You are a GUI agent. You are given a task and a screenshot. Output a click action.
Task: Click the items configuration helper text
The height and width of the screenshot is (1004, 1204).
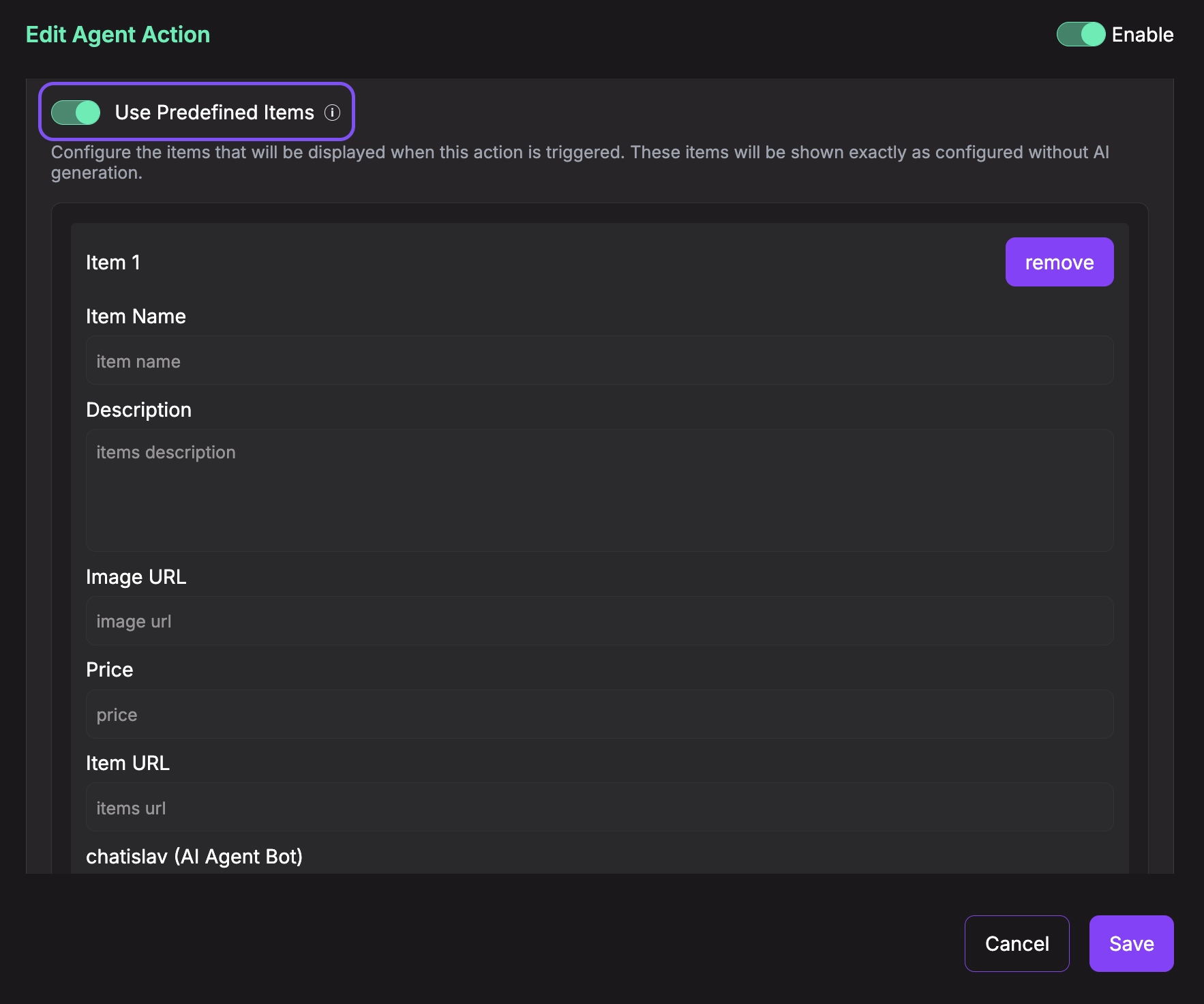pyautogui.click(x=580, y=162)
